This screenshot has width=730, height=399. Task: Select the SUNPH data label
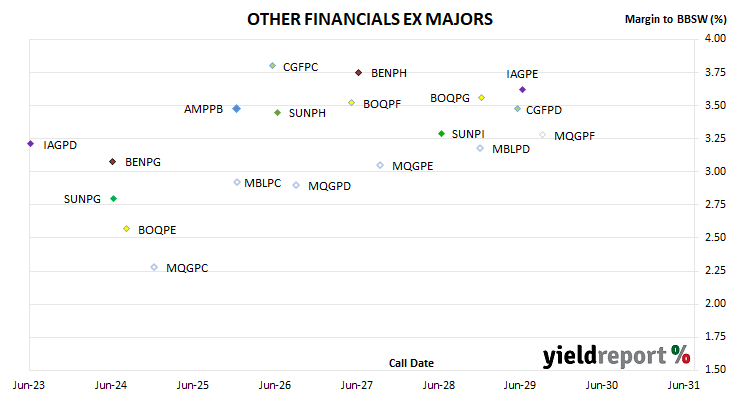(x=307, y=113)
